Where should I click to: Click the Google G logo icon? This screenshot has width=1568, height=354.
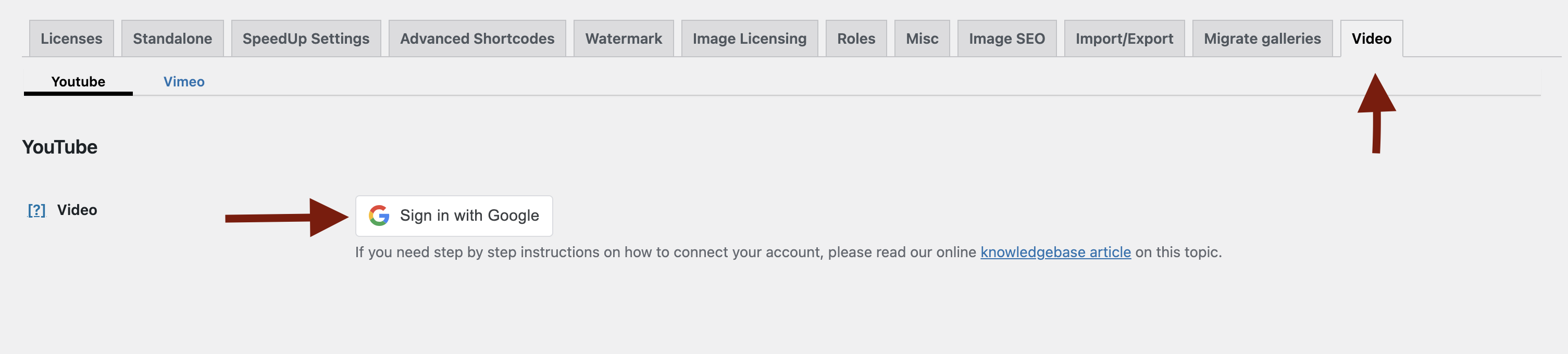[x=379, y=216]
